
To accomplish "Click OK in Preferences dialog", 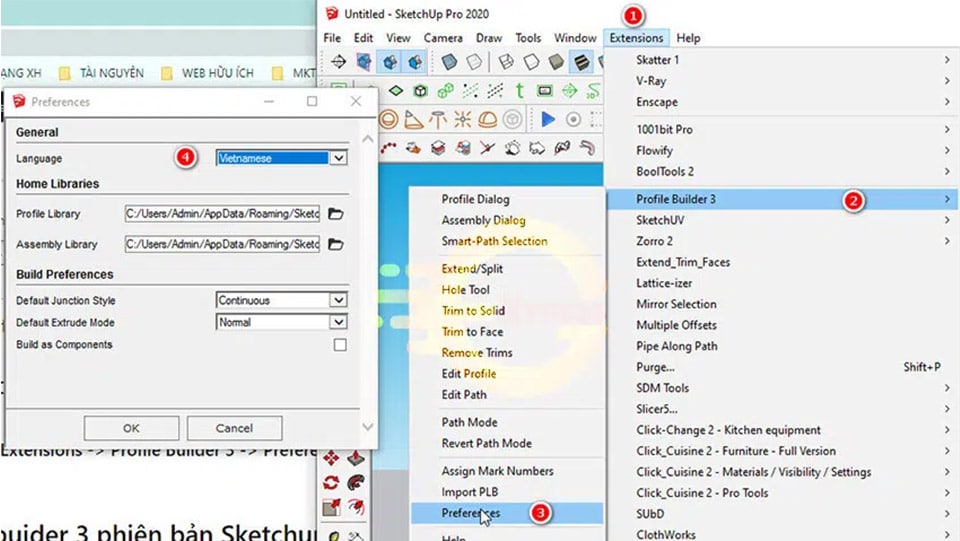I will point(131,428).
